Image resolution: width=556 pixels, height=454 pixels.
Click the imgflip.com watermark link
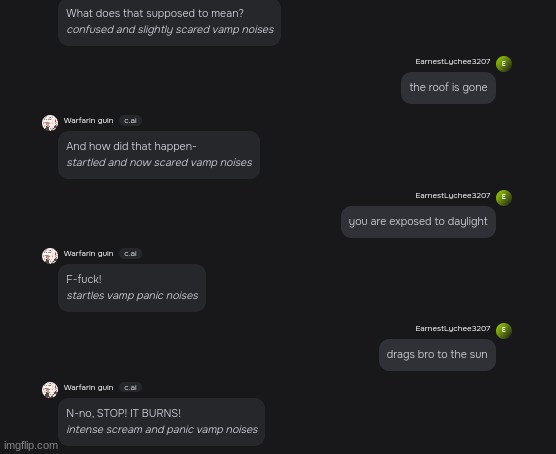31,445
